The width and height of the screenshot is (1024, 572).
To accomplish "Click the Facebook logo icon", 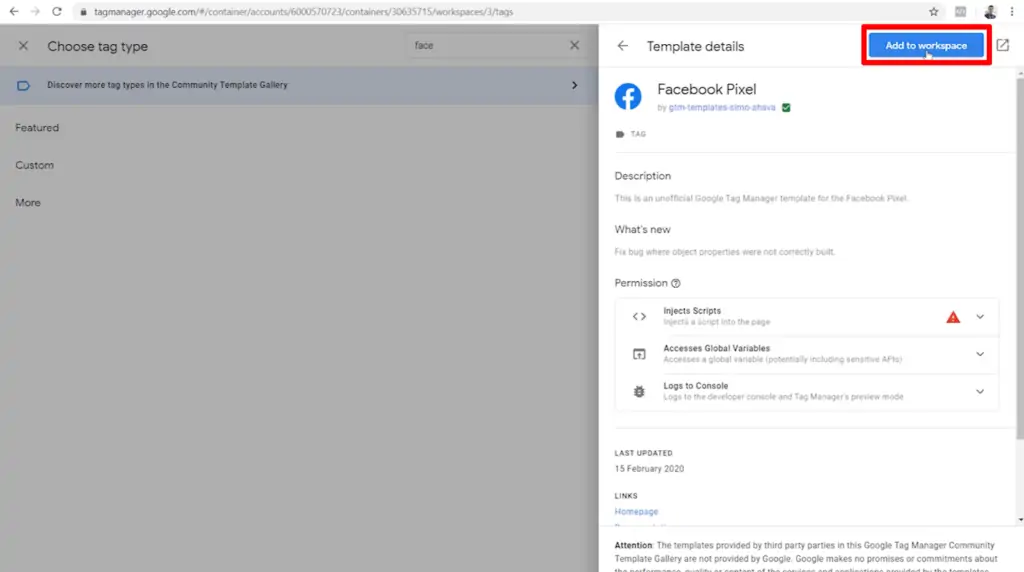I will pyautogui.click(x=628, y=97).
